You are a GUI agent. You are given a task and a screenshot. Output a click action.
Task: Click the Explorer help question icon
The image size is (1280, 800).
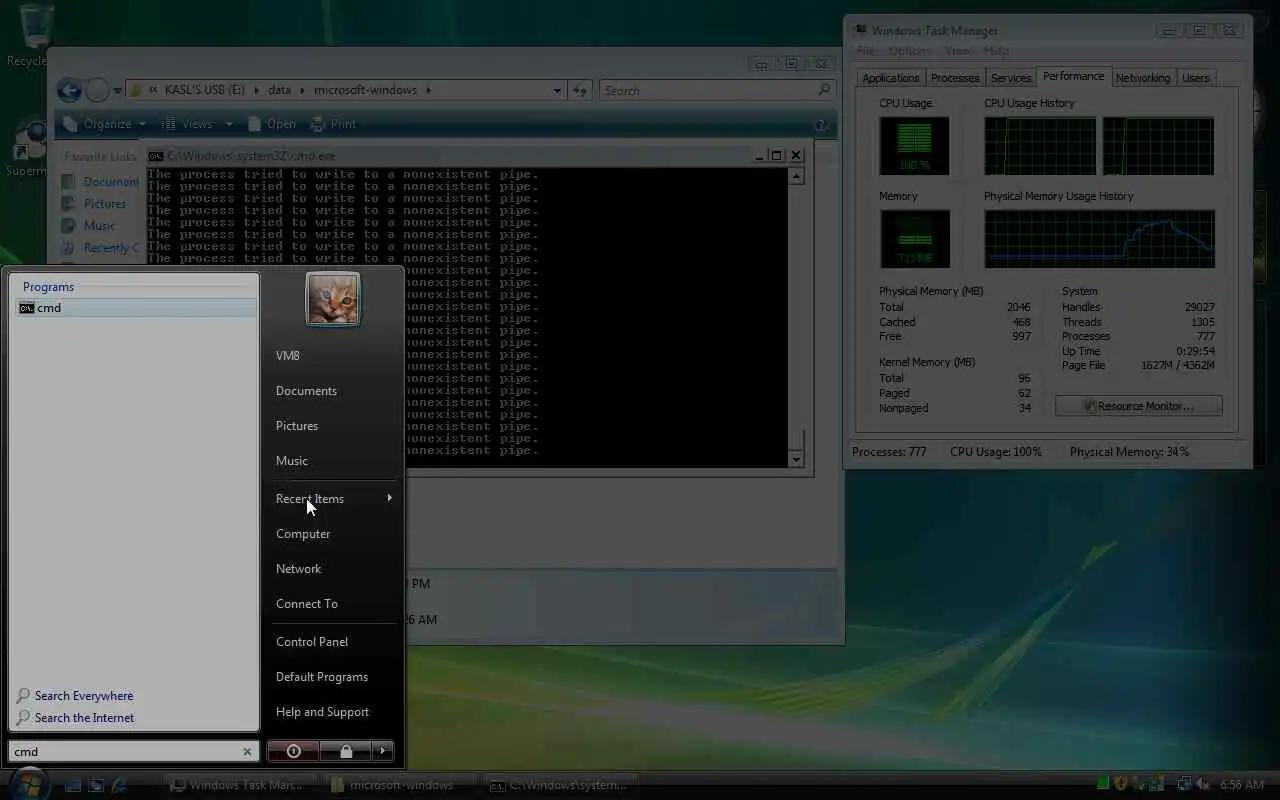pyautogui.click(x=821, y=125)
